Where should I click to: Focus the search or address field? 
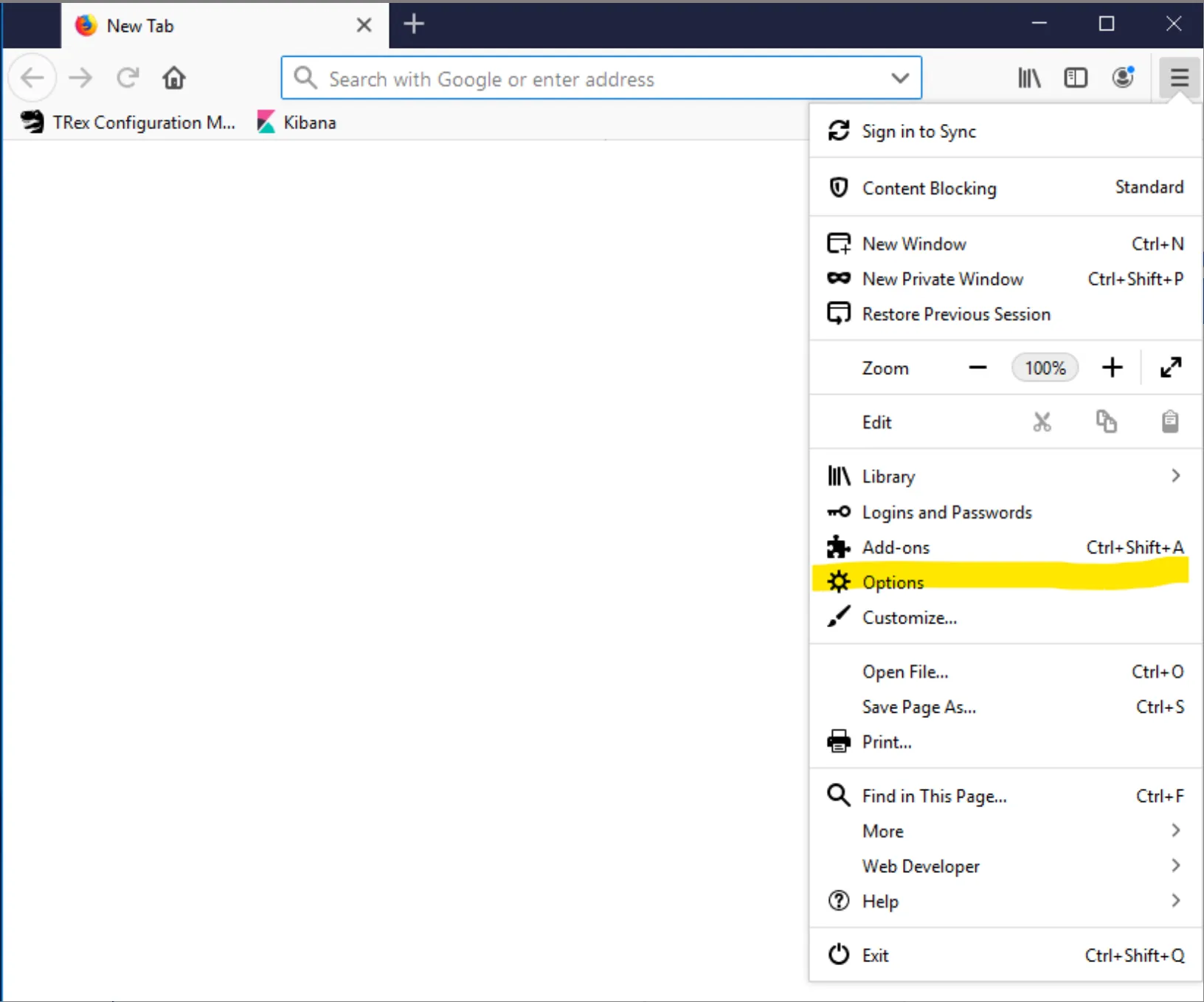(601, 78)
